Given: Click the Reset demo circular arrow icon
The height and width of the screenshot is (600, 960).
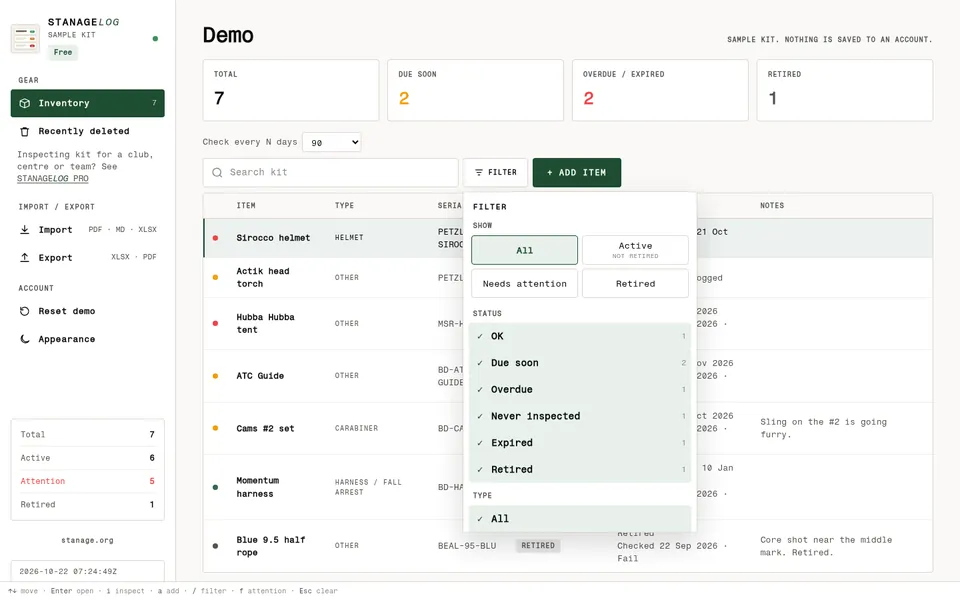Looking at the screenshot, I should pyautogui.click(x=24, y=311).
